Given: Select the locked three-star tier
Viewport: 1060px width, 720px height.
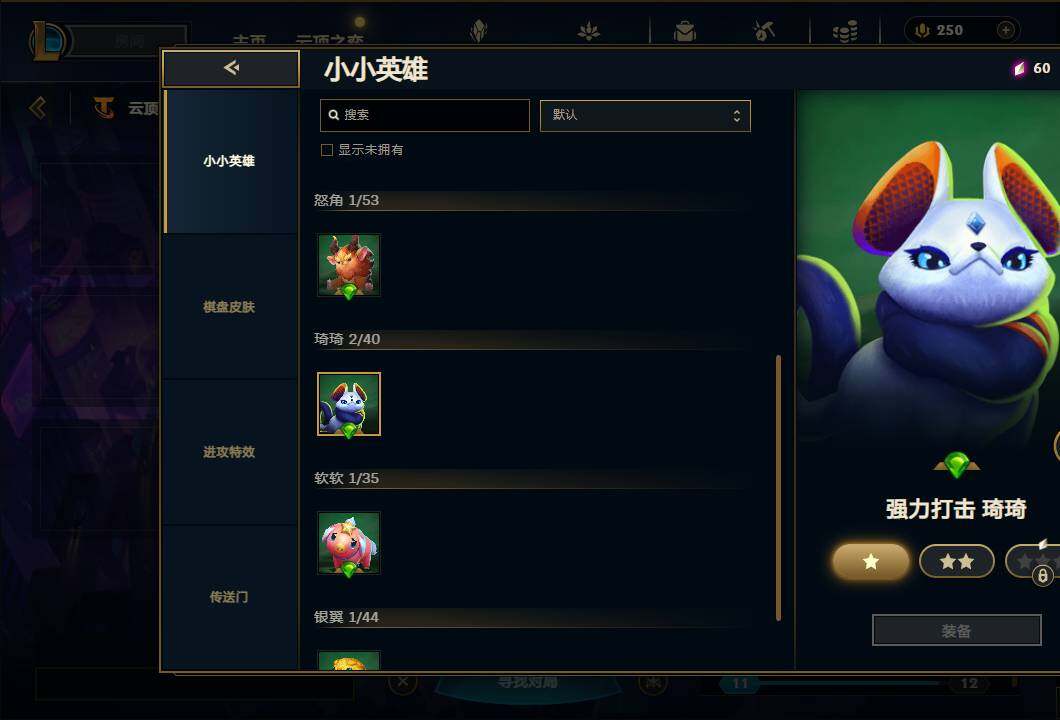Looking at the screenshot, I should click(1032, 561).
